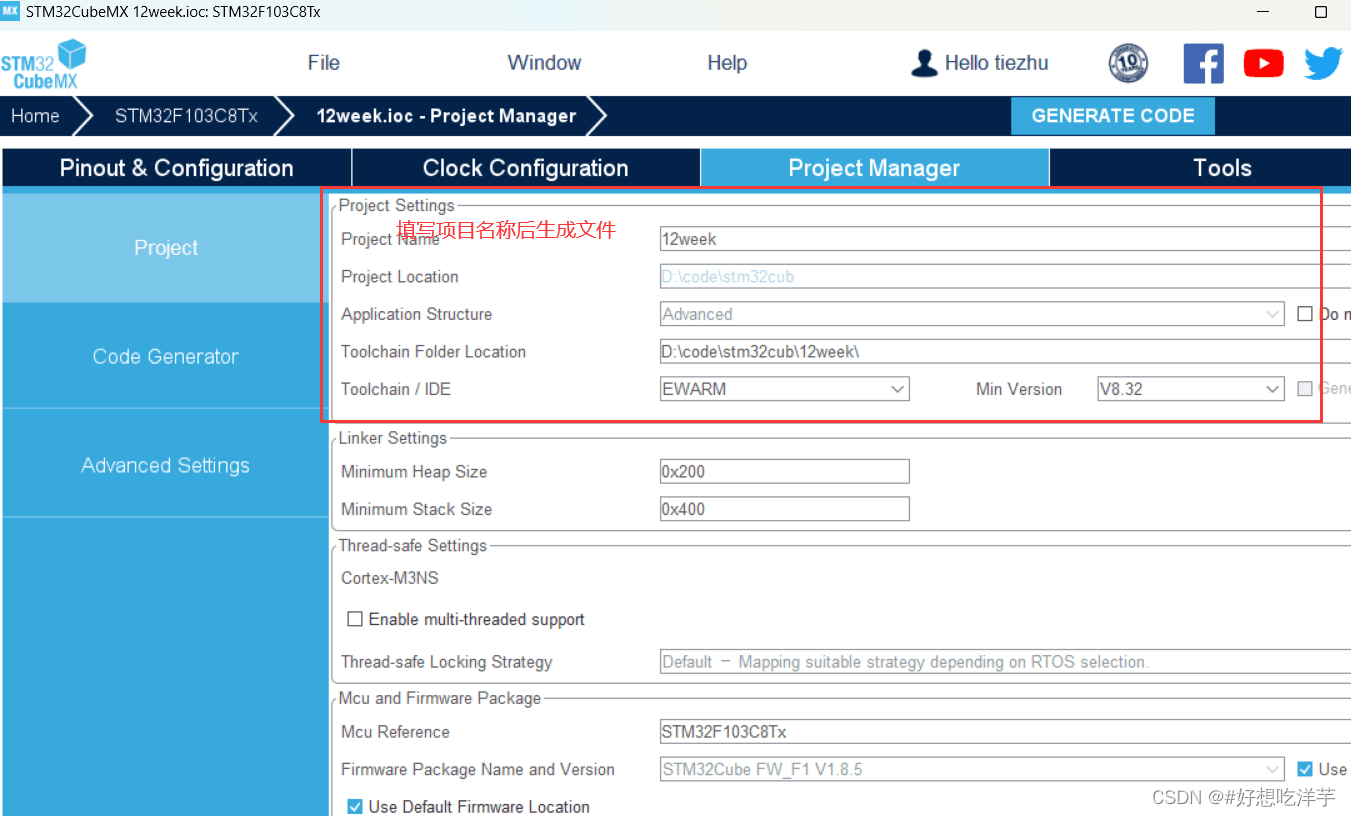Minimize the STM32CubeMX window

click(x=1264, y=12)
